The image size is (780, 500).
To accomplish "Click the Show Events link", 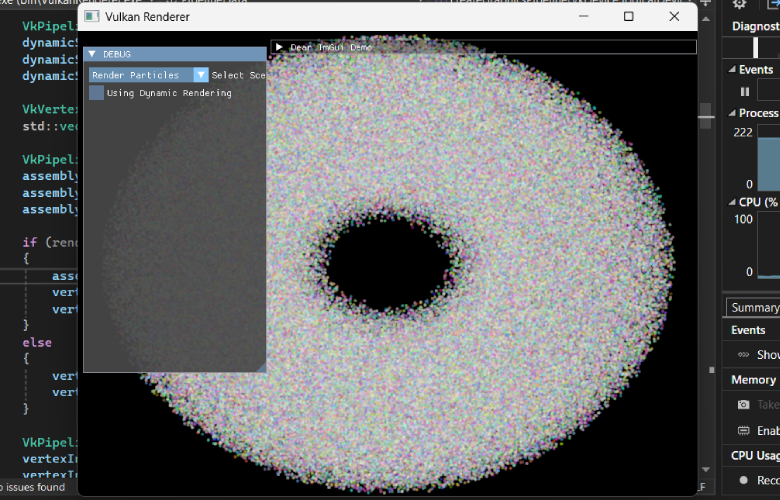I will pos(768,355).
